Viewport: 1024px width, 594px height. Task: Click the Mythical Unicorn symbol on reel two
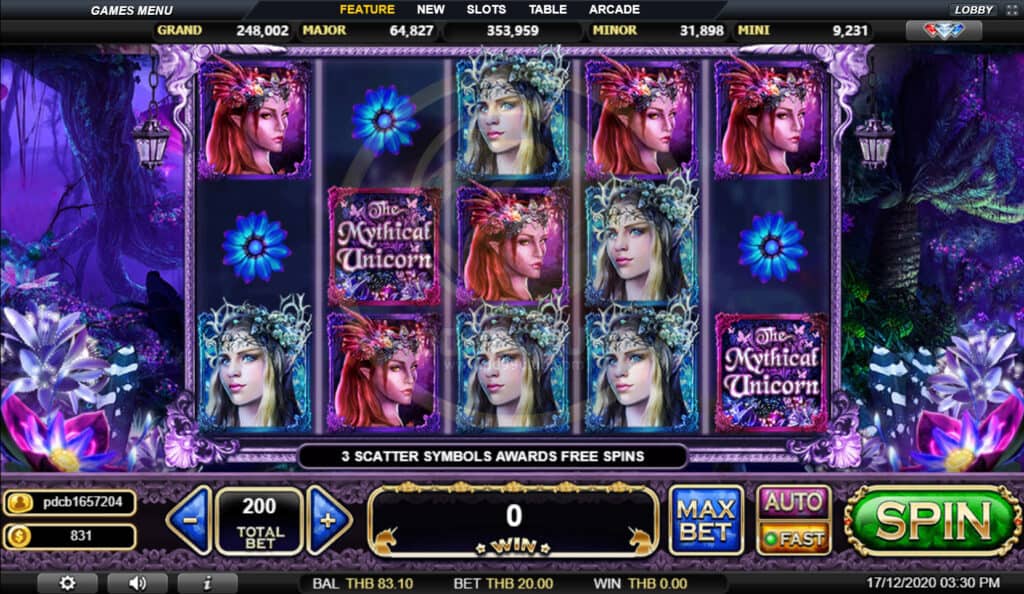coord(385,246)
